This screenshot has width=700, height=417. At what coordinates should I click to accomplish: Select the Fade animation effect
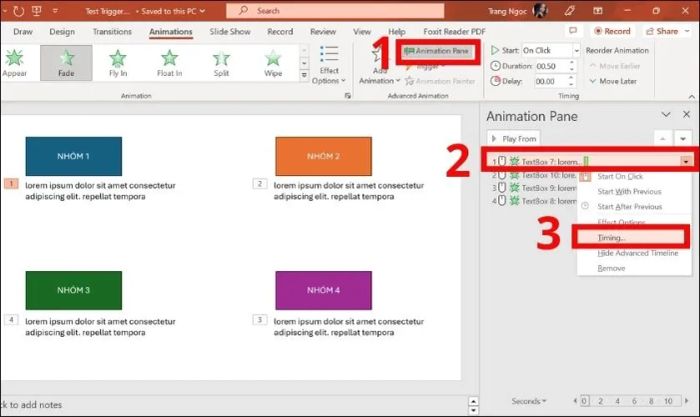(x=66, y=63)
